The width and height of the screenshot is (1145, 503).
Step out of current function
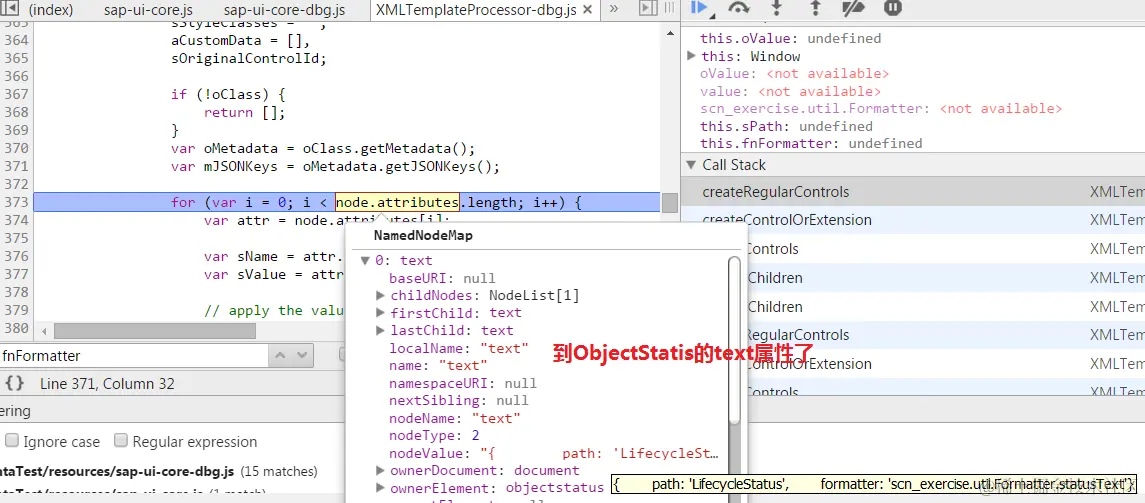coord(815,7)
